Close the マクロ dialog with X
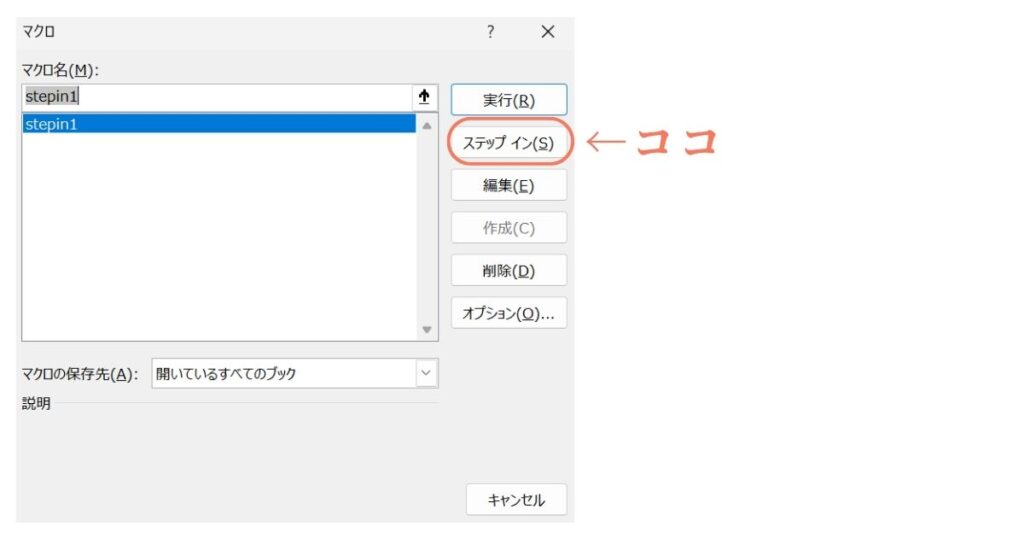1024x538 pixels. [x=547, y=32]
